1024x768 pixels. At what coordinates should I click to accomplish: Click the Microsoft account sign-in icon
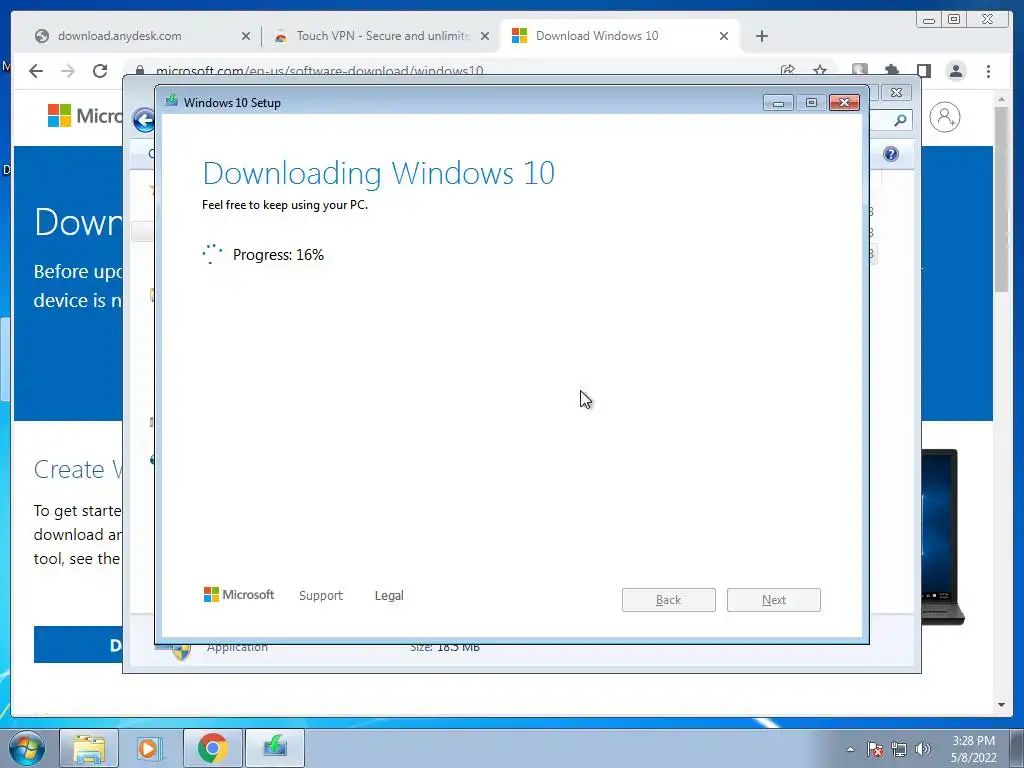coord(945,118)
